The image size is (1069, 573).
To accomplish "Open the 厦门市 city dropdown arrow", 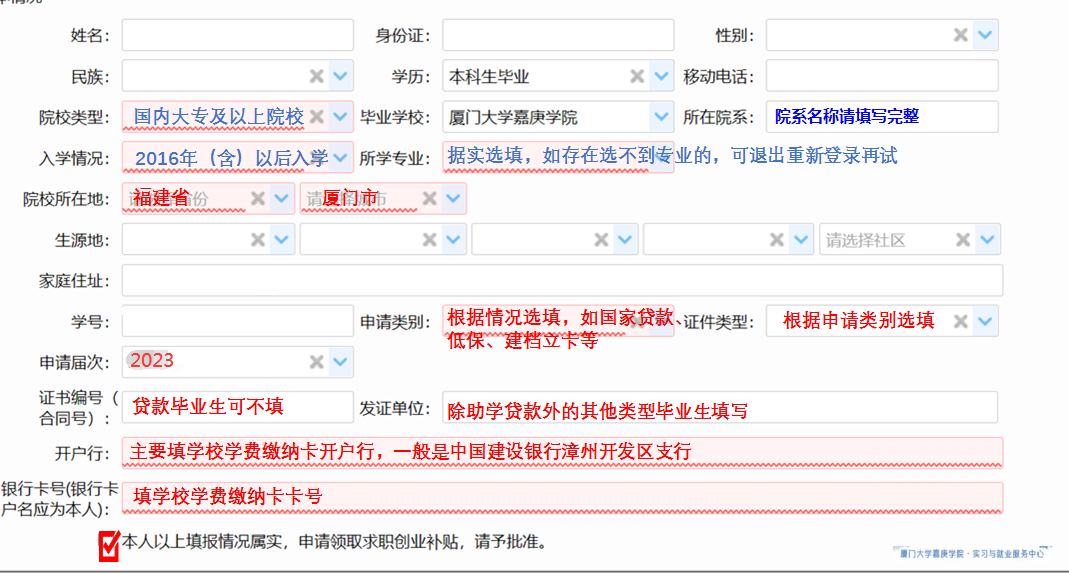I will click(453, 199).
